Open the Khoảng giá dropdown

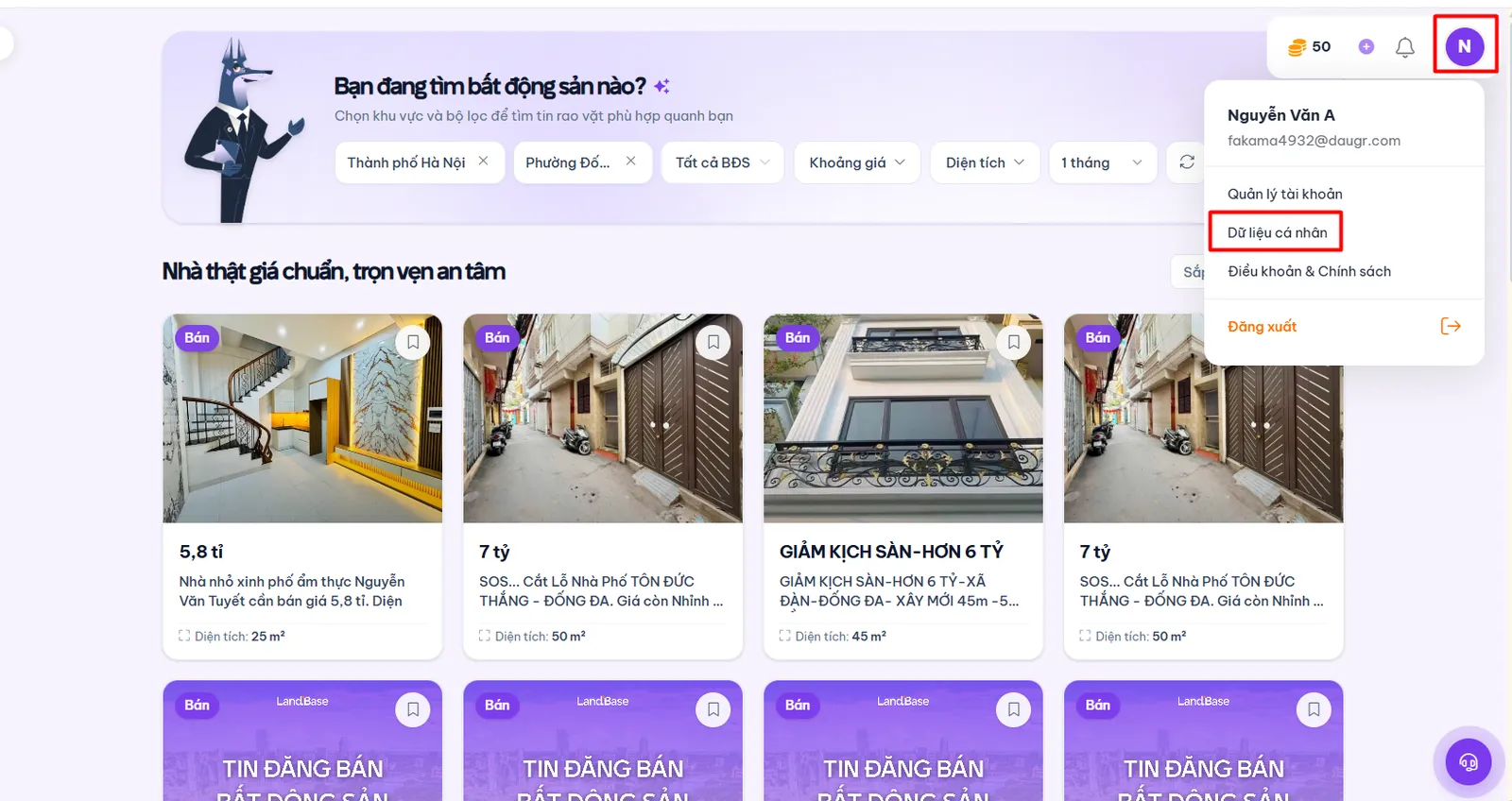tap(856, 162)
